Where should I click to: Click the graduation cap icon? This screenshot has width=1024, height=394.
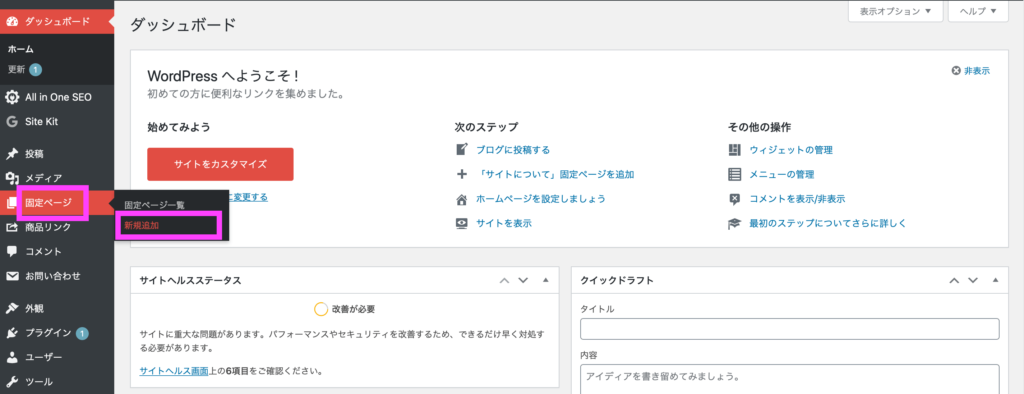coord(735,223)
